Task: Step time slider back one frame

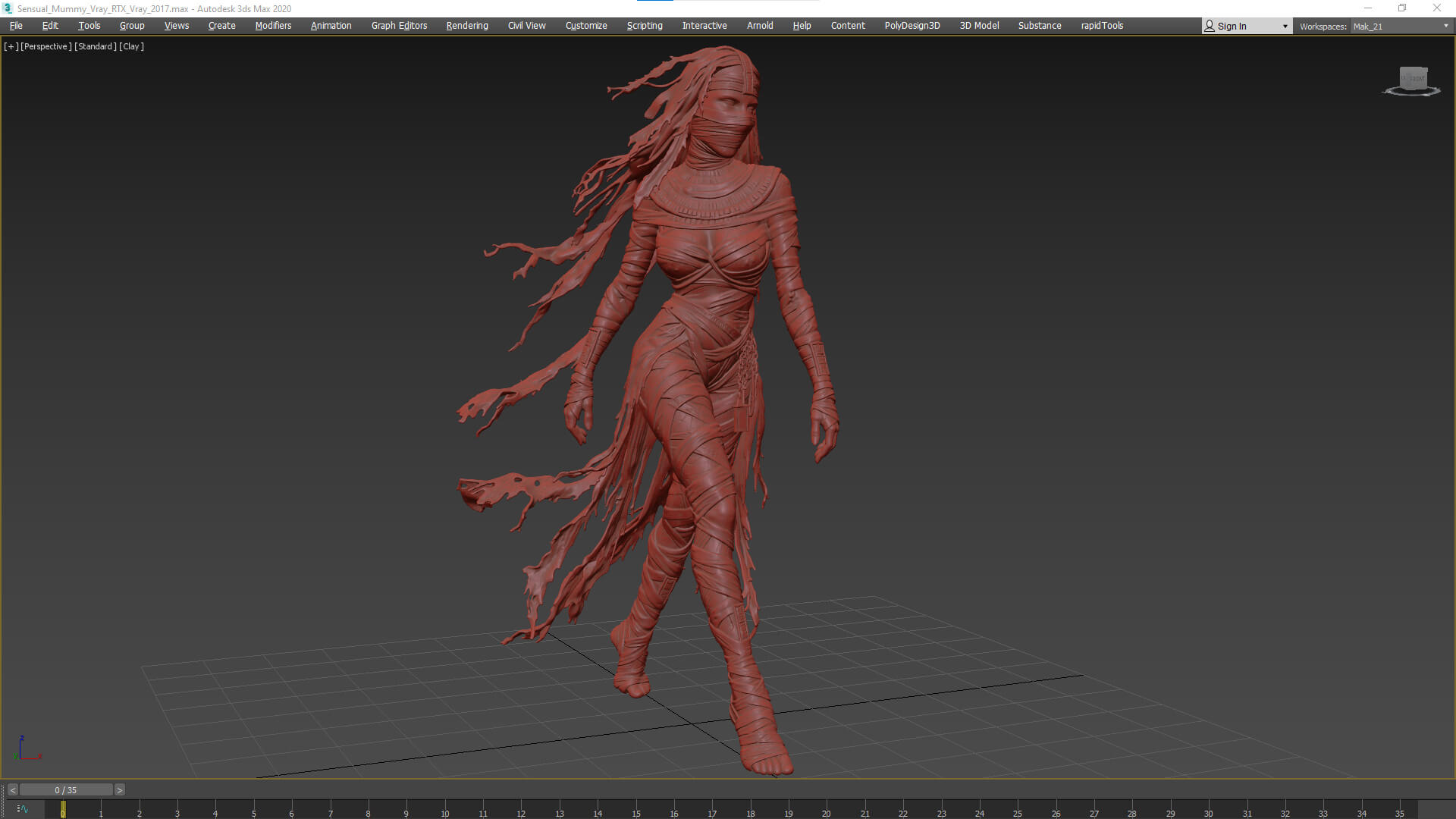Action: pos(13,790)
